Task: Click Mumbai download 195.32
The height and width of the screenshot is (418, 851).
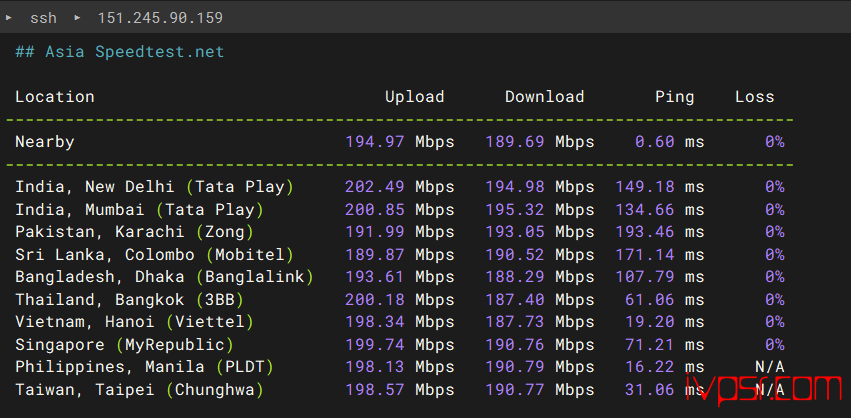Action: coord(515,210)
